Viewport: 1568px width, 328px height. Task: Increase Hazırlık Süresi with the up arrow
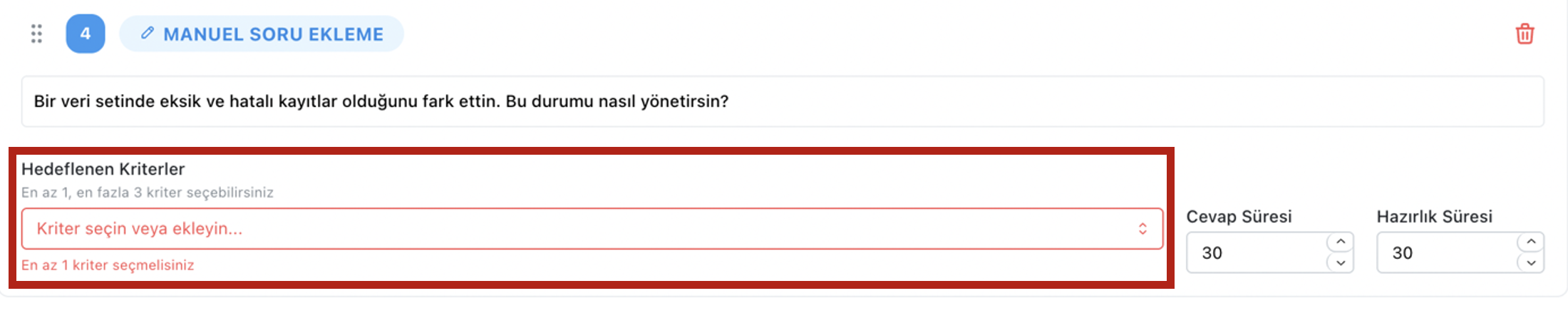click(x=1531, y=242)
